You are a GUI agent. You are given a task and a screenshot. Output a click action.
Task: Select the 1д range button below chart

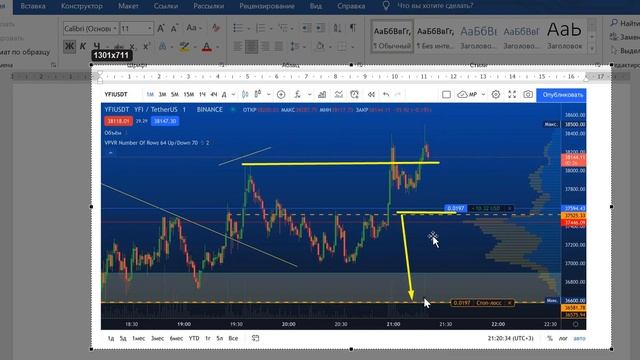(x=111, y=338)
